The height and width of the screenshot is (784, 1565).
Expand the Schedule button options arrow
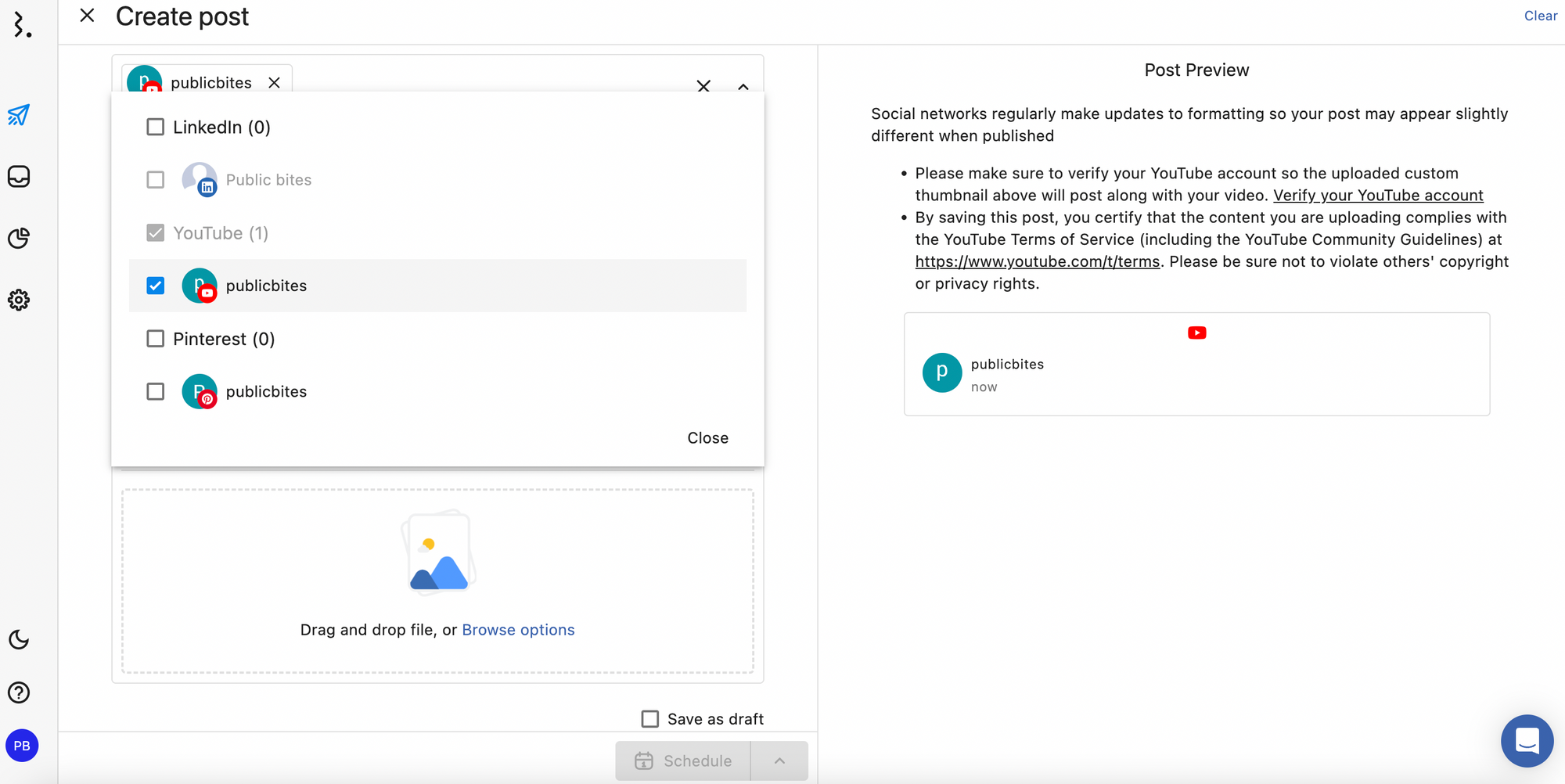[779, 761]
